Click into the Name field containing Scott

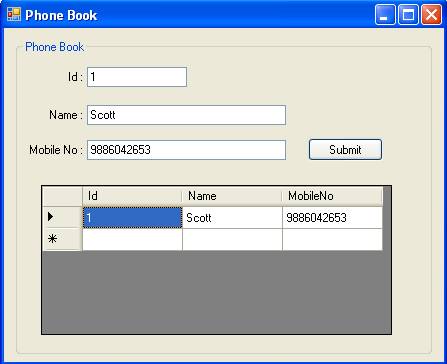click(186, 115)
